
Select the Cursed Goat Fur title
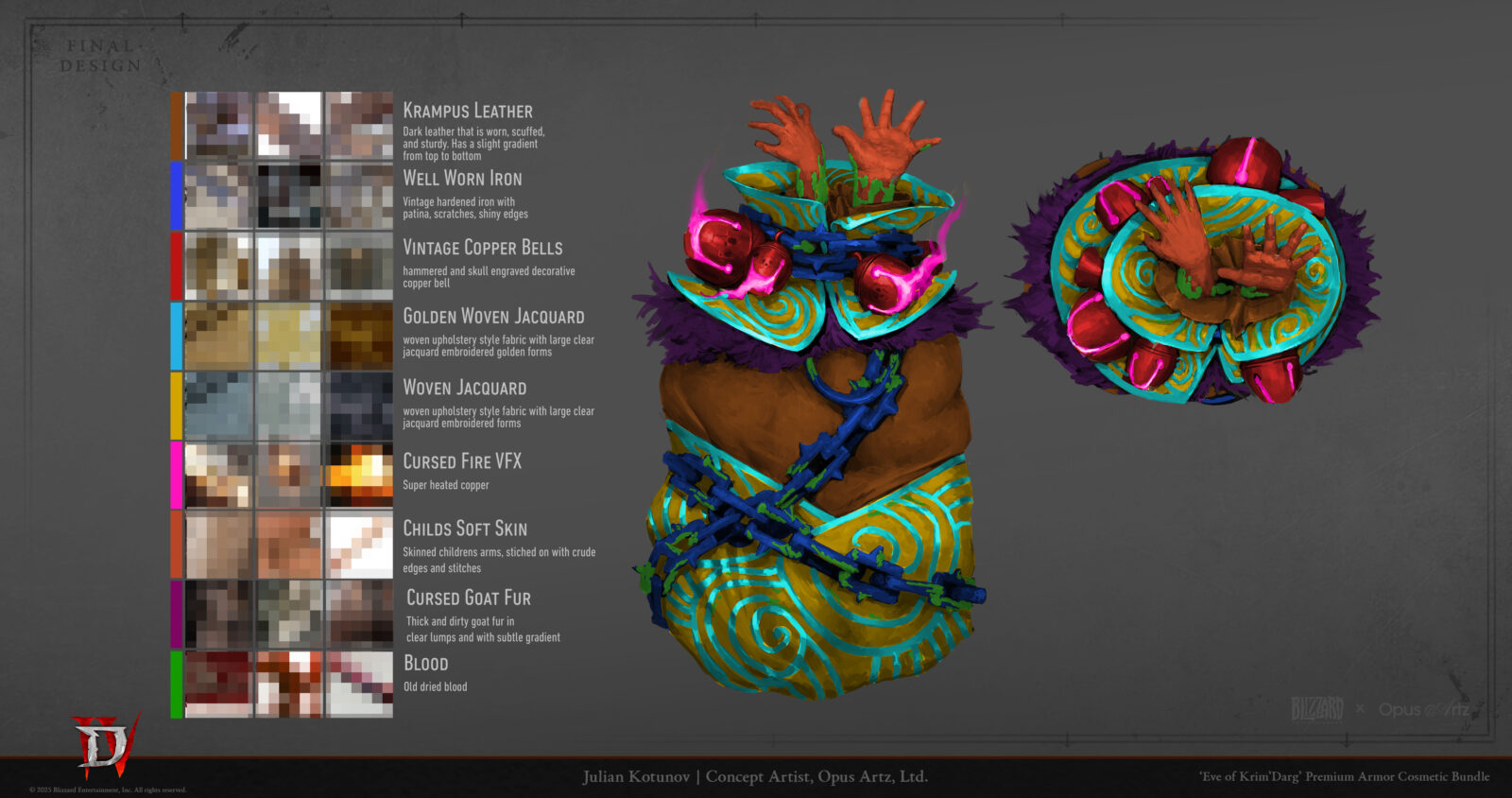tap(468, 598)
